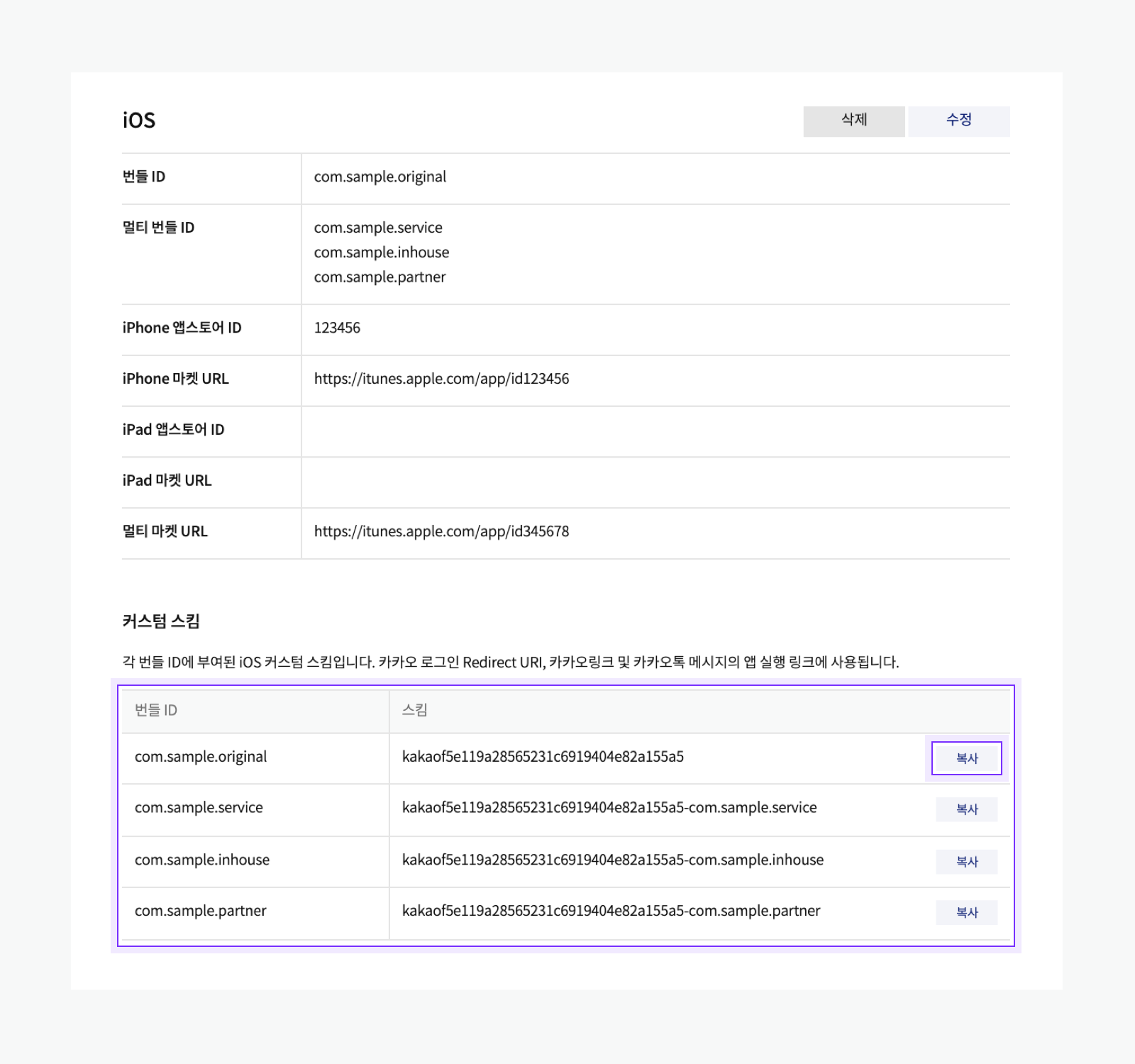Viewport: 1135px width, 1064px height.
Task: Click the 번들 ID value com.sample.original
Action: tap(380, 177)
